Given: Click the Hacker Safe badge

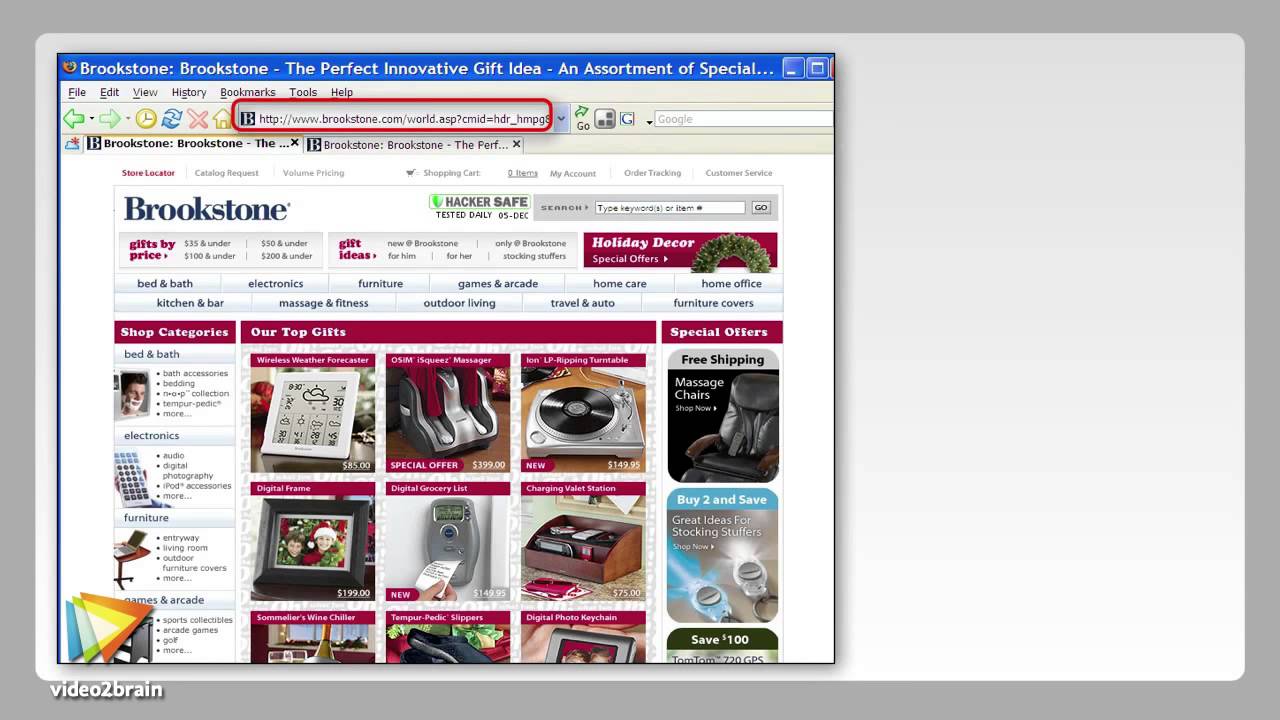Looking at the screenshot, I should [x=480, y=206].
